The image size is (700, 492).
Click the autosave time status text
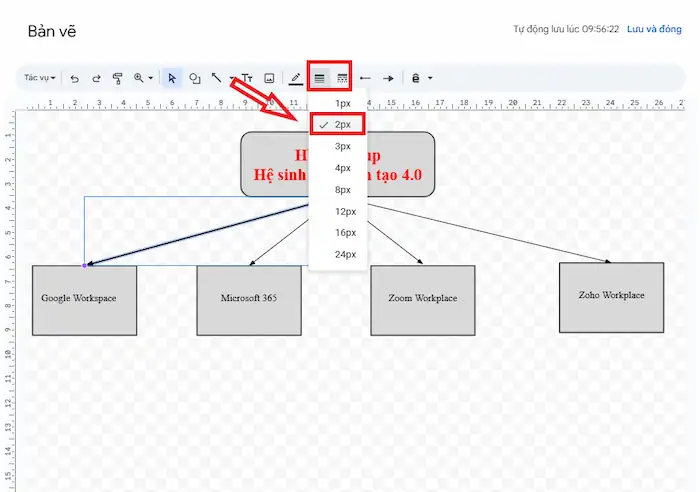pyautogui.click(x=566, y=29)
